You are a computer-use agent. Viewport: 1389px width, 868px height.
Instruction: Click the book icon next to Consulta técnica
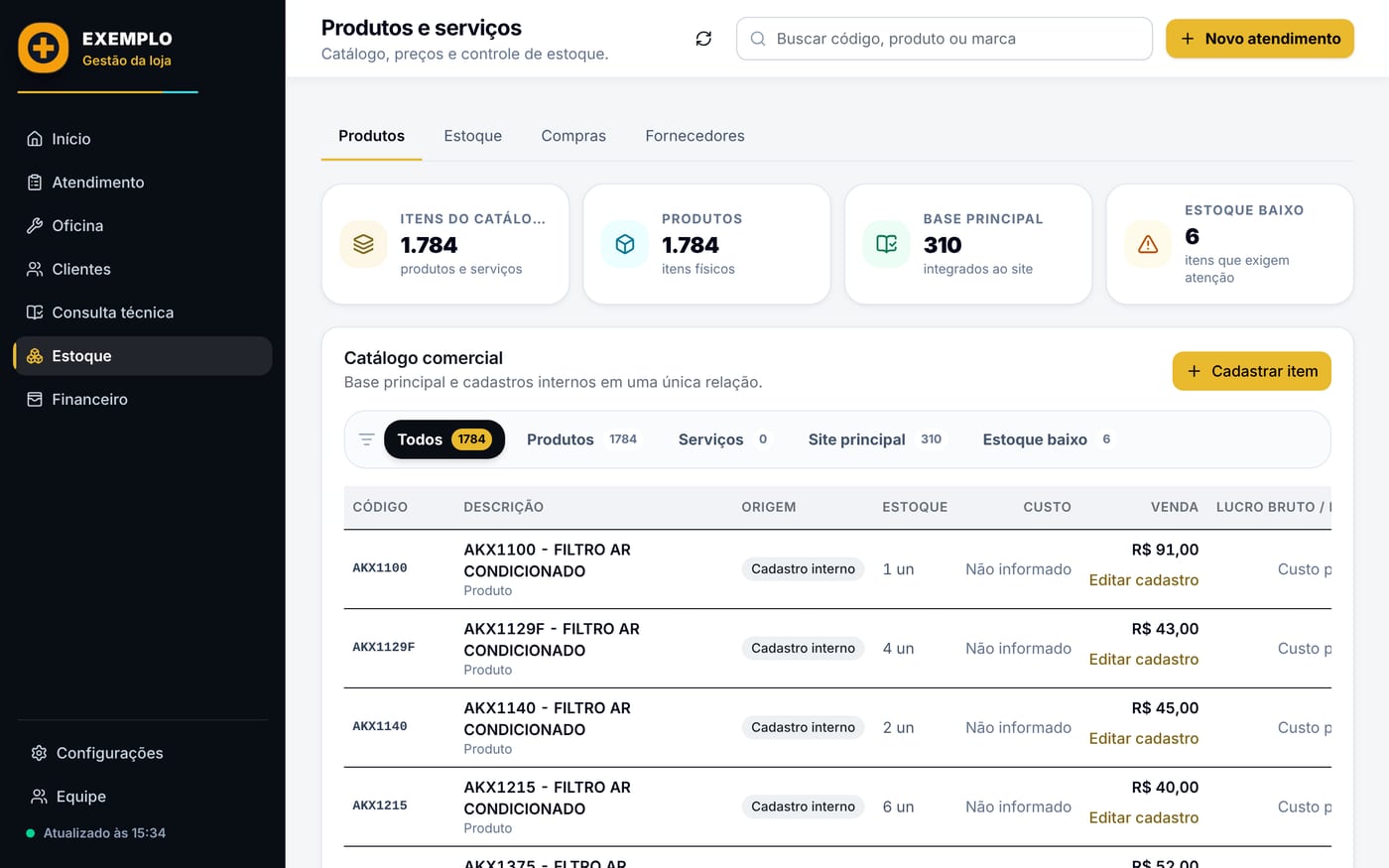[35, 312]
